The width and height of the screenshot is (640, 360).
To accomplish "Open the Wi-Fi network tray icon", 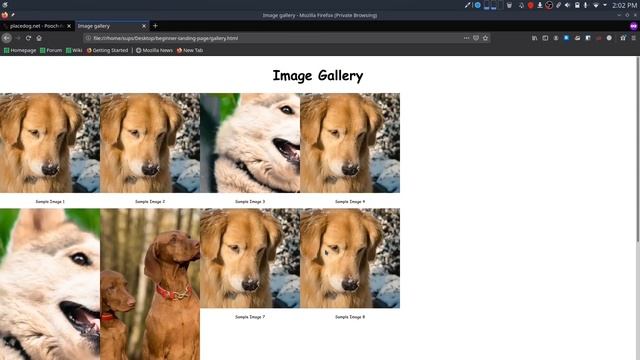I will (x=596, y=5).
